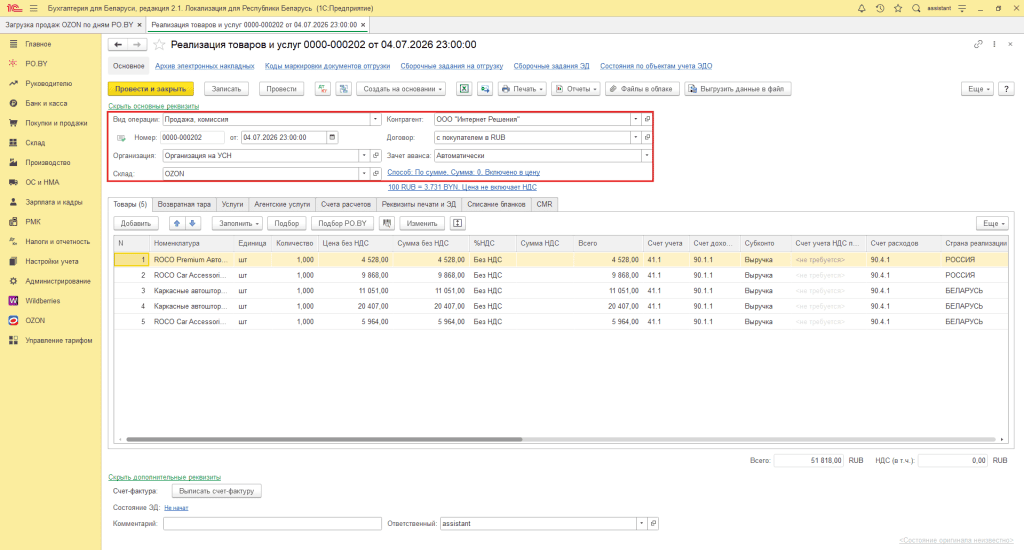Open the Банк и касса section
1024x550 pixels.
pyautogui.click(x=46, y=103)
